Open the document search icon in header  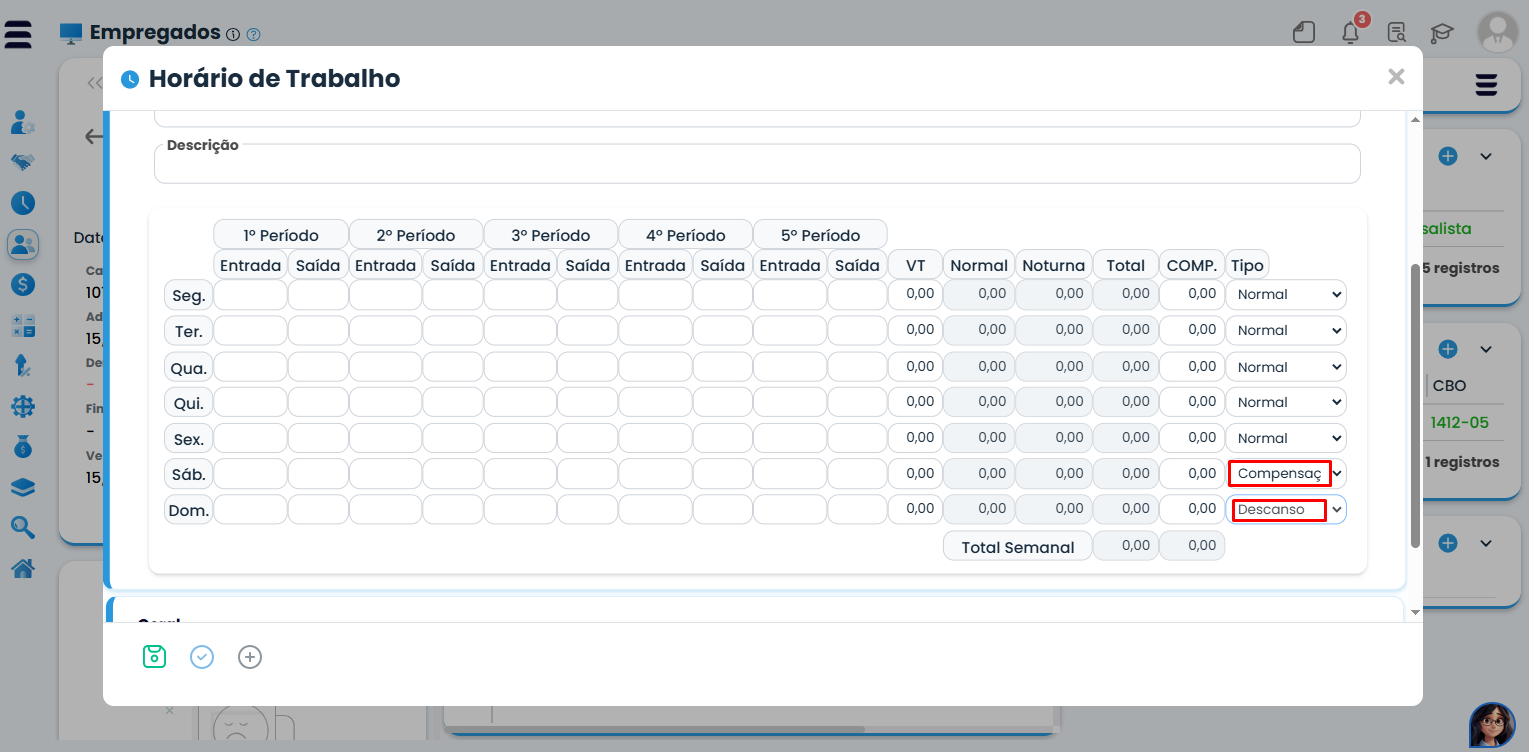[1397, 33]
